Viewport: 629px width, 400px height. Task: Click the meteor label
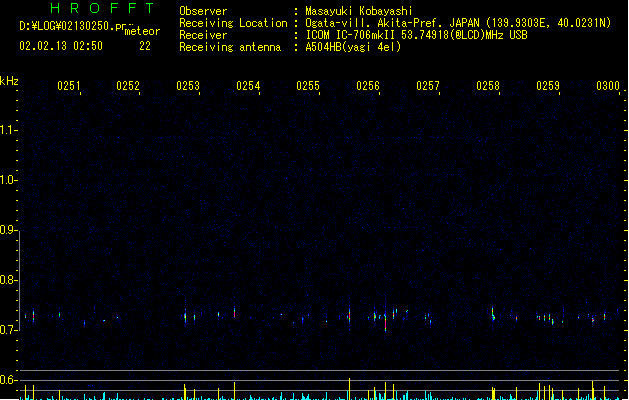point(142,31)
